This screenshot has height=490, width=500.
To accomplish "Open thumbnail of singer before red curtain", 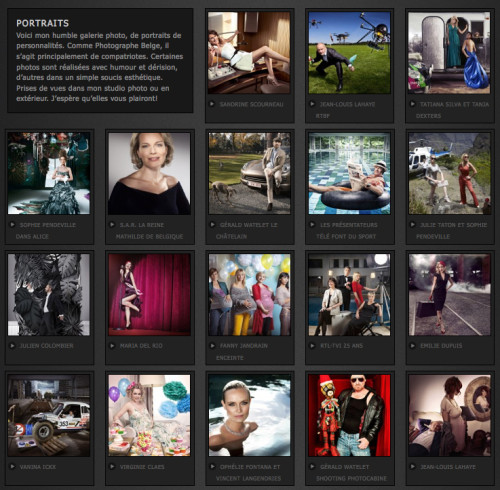I will click(x=149, y=295).
